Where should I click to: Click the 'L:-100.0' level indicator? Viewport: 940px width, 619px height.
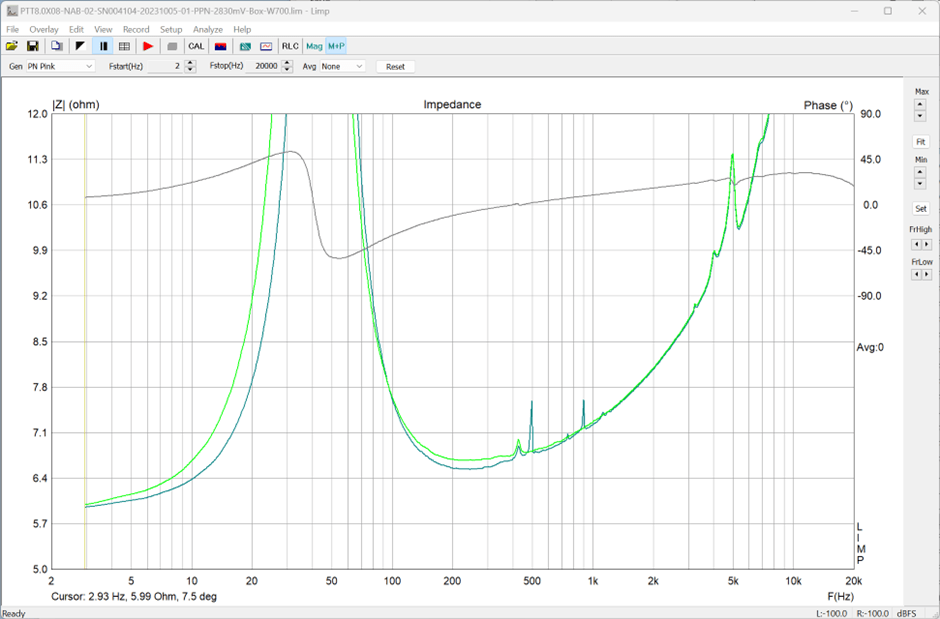click(x=831, y=614)
